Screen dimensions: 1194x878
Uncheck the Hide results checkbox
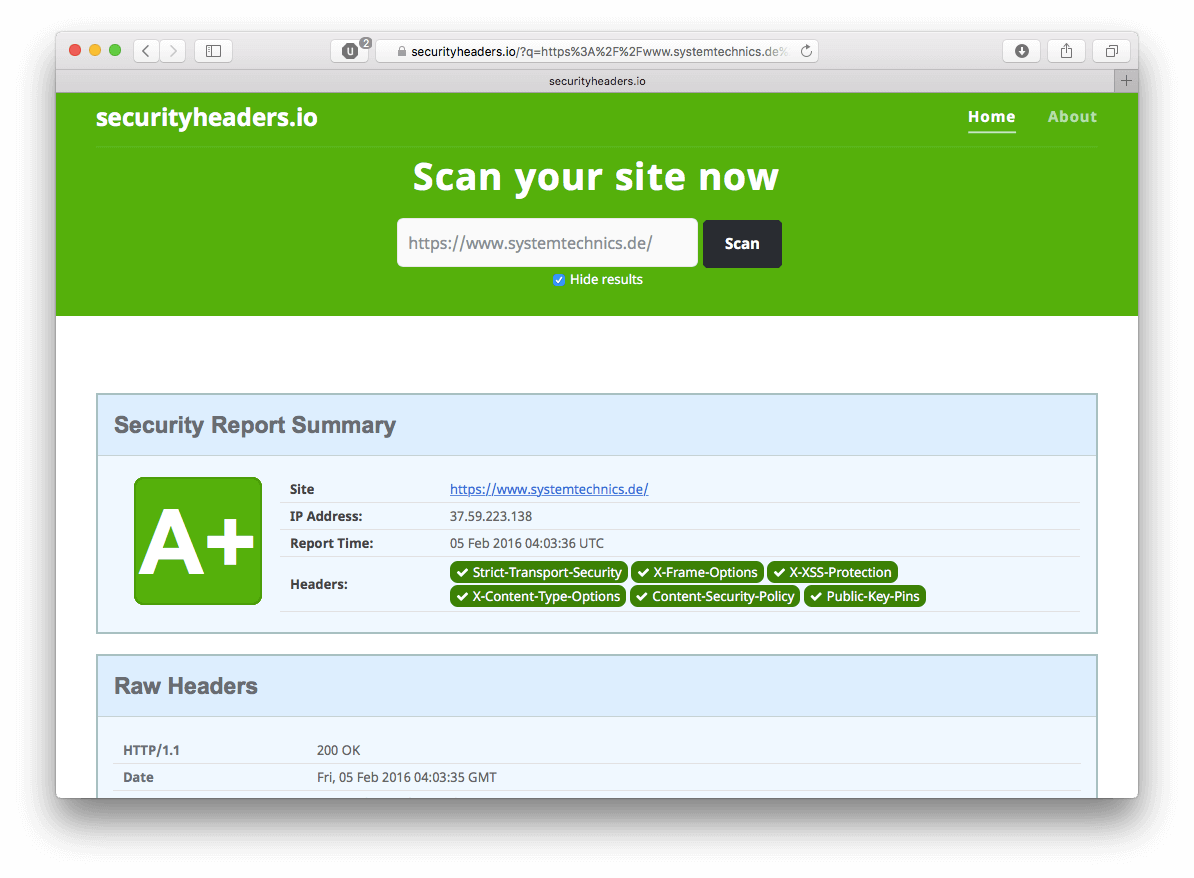point(559,279)
